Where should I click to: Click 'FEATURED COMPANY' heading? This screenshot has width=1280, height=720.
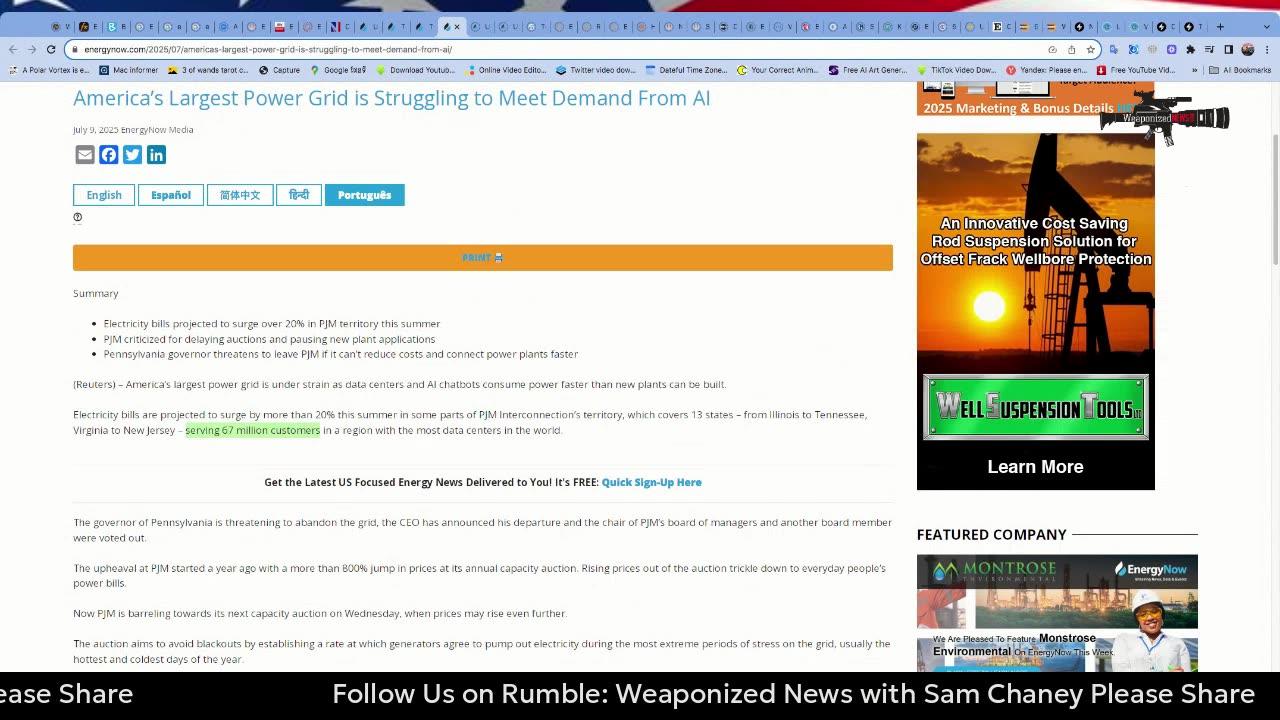click(992, 534)
